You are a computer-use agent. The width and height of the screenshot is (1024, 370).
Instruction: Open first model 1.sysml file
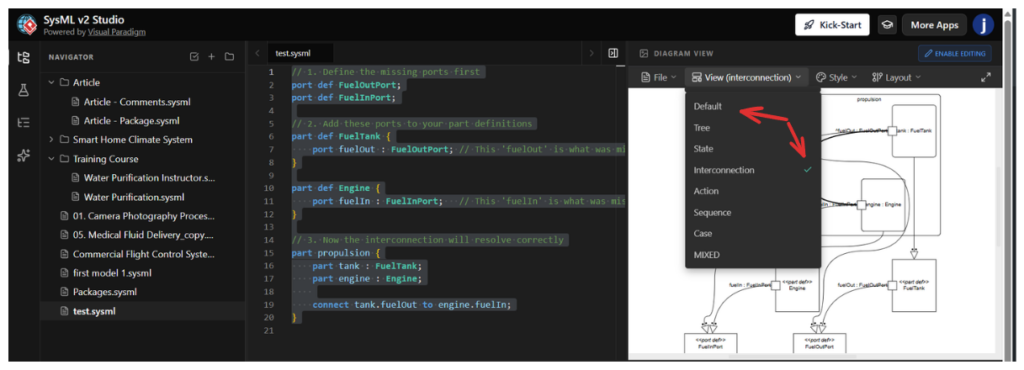coord(112,273)
